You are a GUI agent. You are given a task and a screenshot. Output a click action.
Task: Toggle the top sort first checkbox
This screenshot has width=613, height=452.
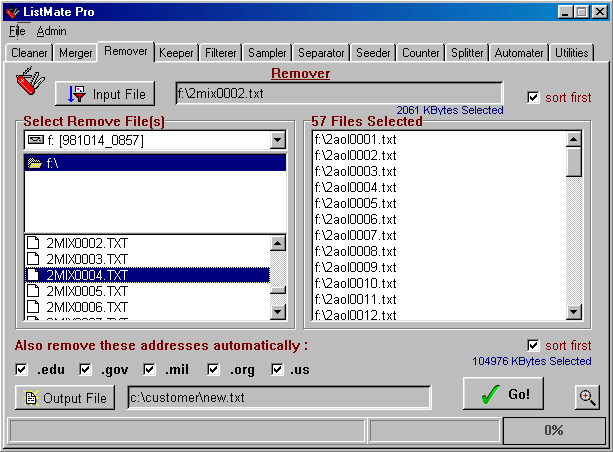(533, 97)
